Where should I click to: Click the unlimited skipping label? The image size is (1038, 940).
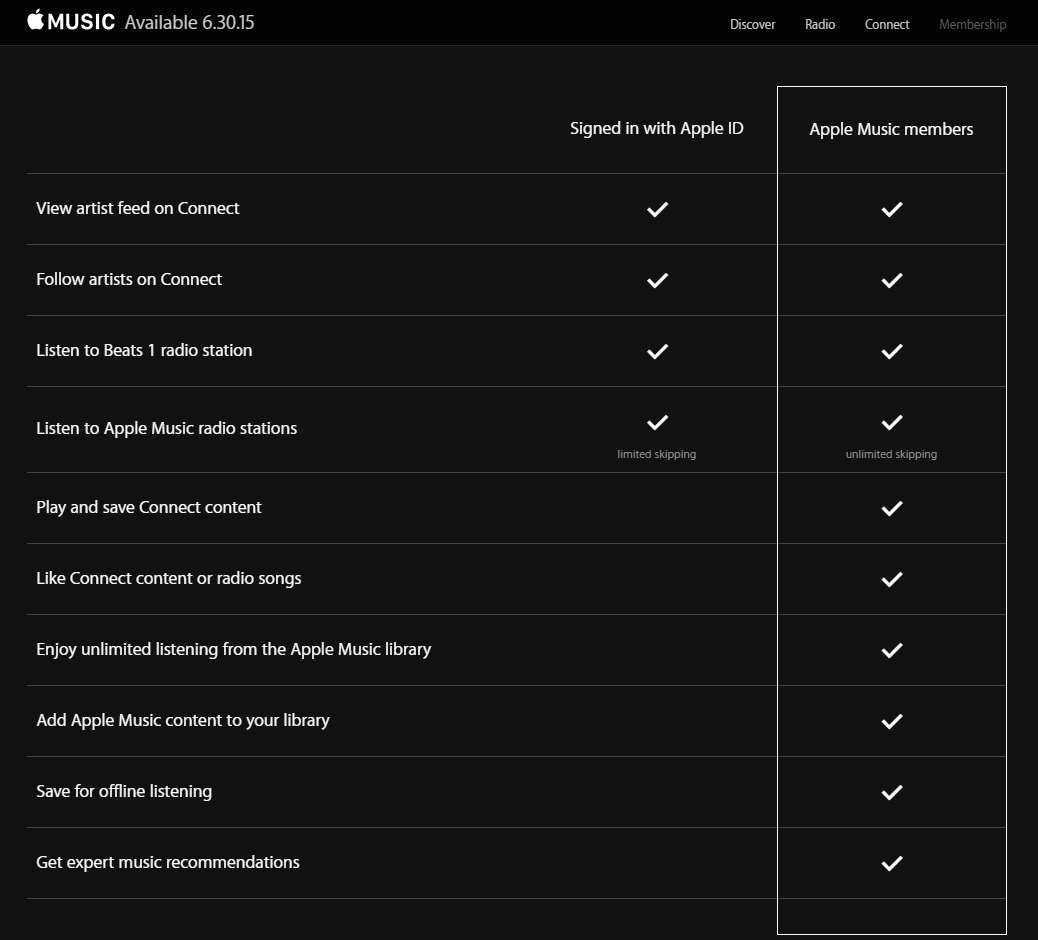[x=891, y=454]
